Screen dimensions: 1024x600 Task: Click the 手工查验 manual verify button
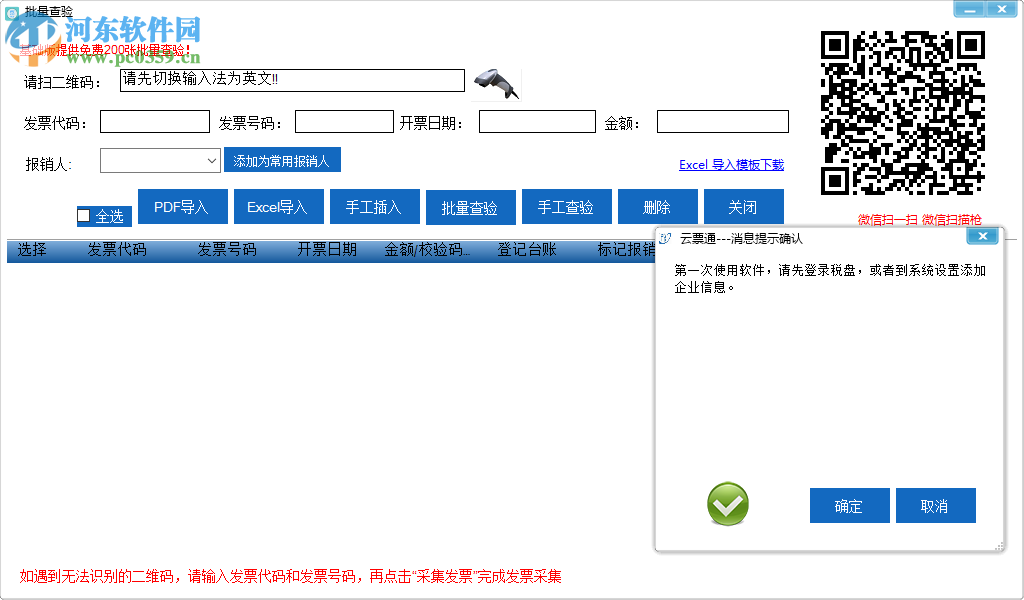(x=566, y=206)
